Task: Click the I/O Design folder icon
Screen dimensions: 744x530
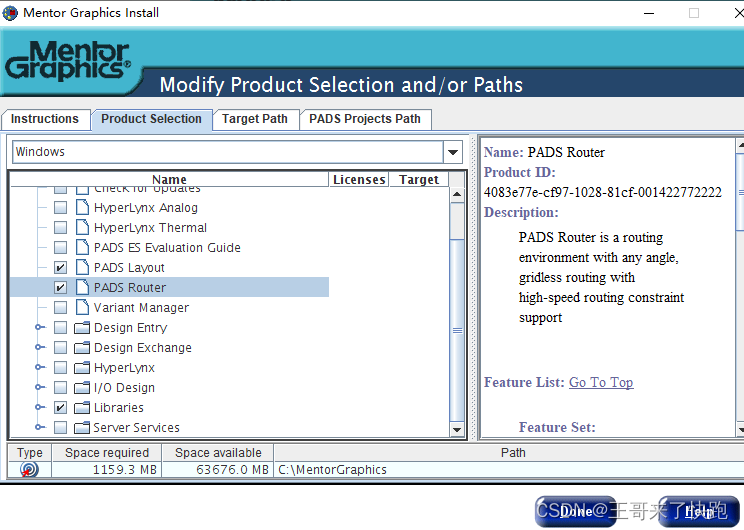Action: (x=82, y=387)
